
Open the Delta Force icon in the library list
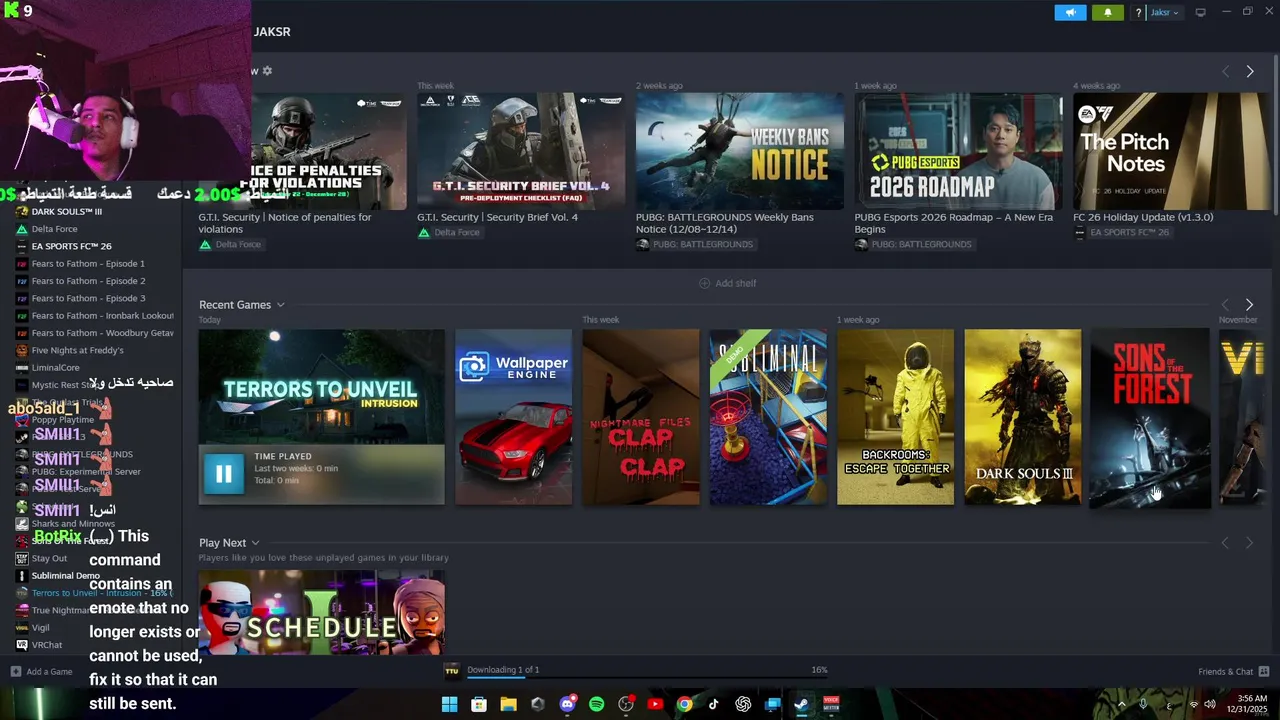(x=22, y=229)
